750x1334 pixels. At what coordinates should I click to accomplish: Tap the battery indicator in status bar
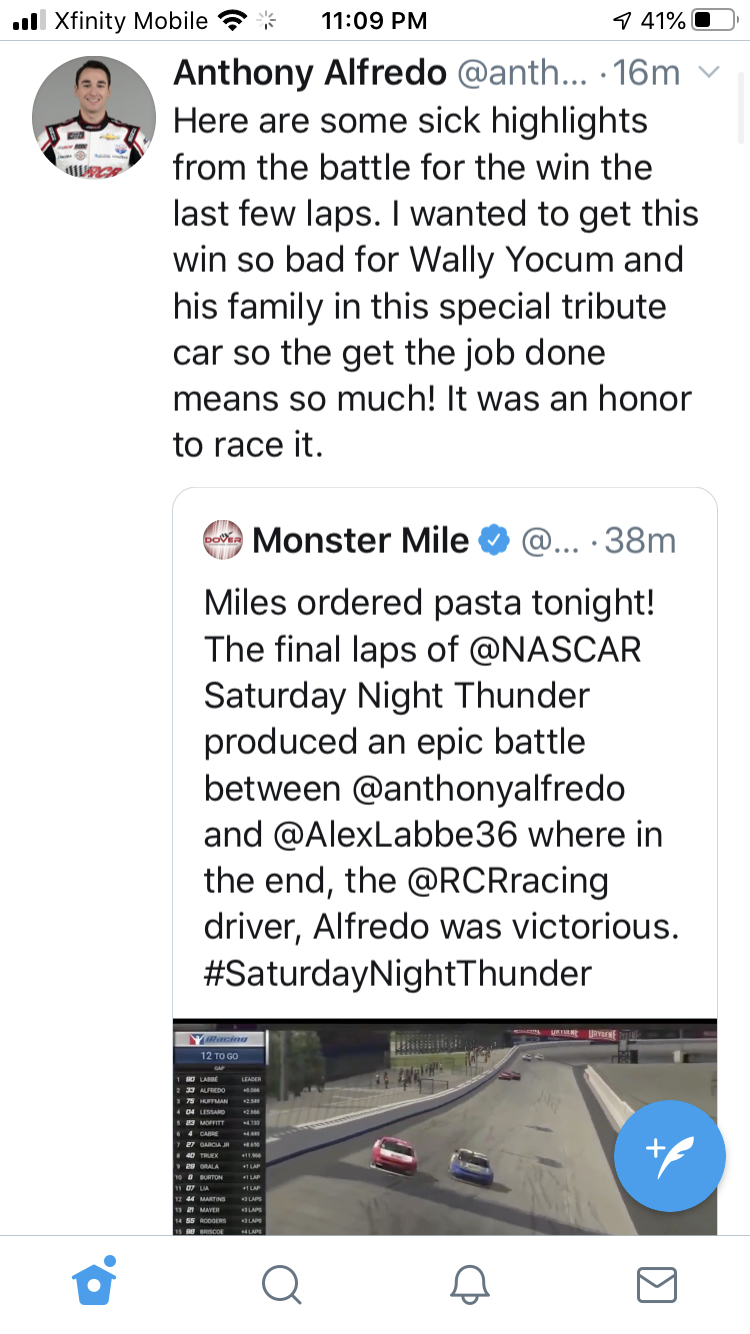point(713,20)
